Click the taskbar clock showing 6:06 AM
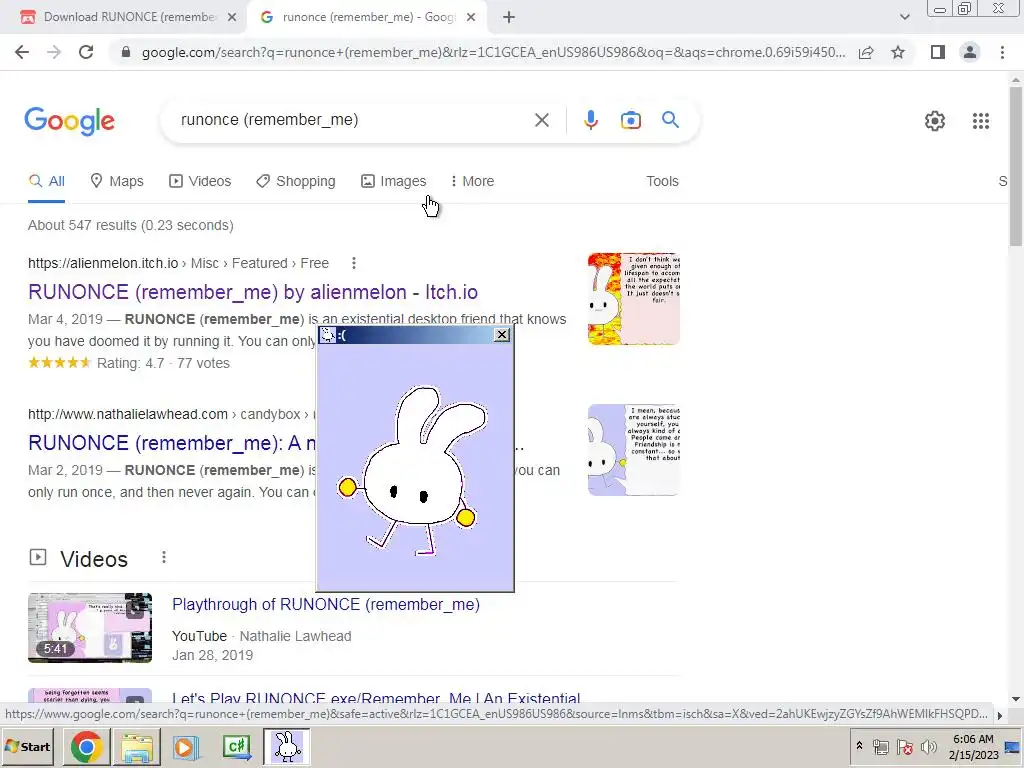 point(973,746)
